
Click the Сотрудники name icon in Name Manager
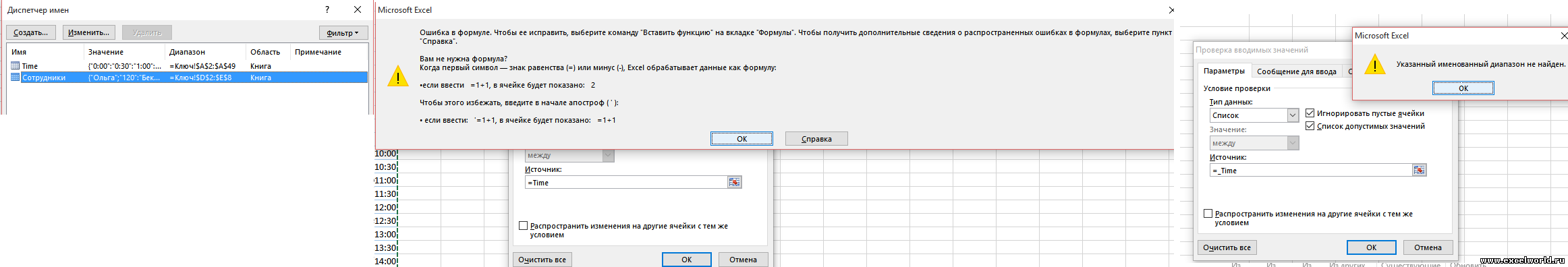16,78
